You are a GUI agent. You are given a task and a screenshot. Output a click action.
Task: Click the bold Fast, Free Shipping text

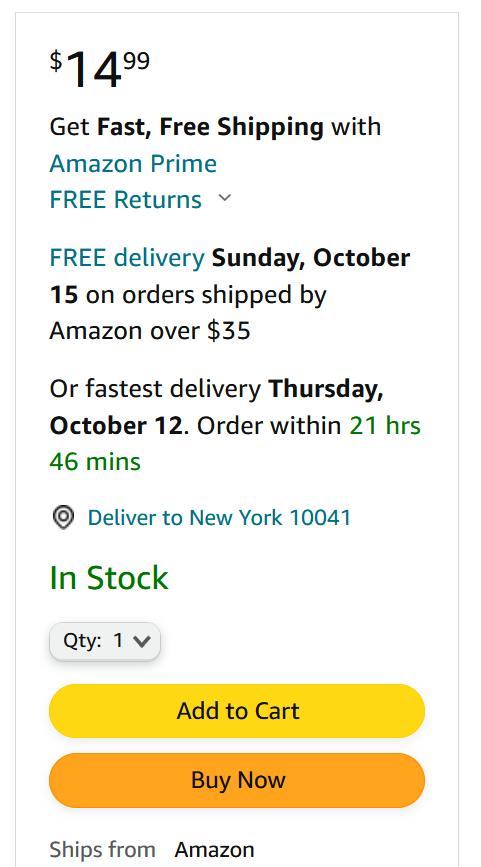point(211,127)
